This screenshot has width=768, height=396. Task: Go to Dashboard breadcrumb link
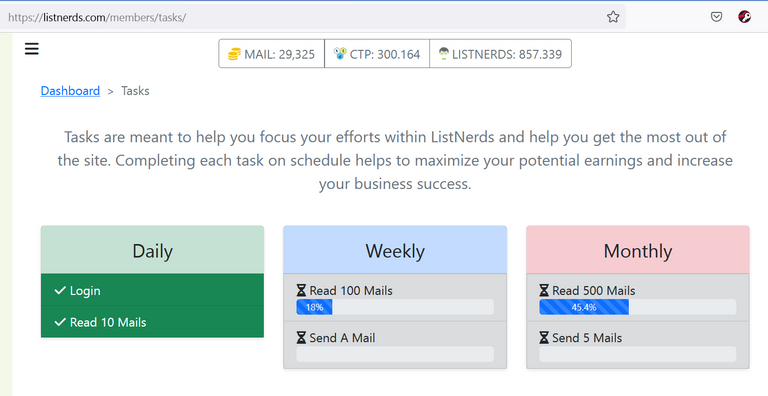pos(70,91)
